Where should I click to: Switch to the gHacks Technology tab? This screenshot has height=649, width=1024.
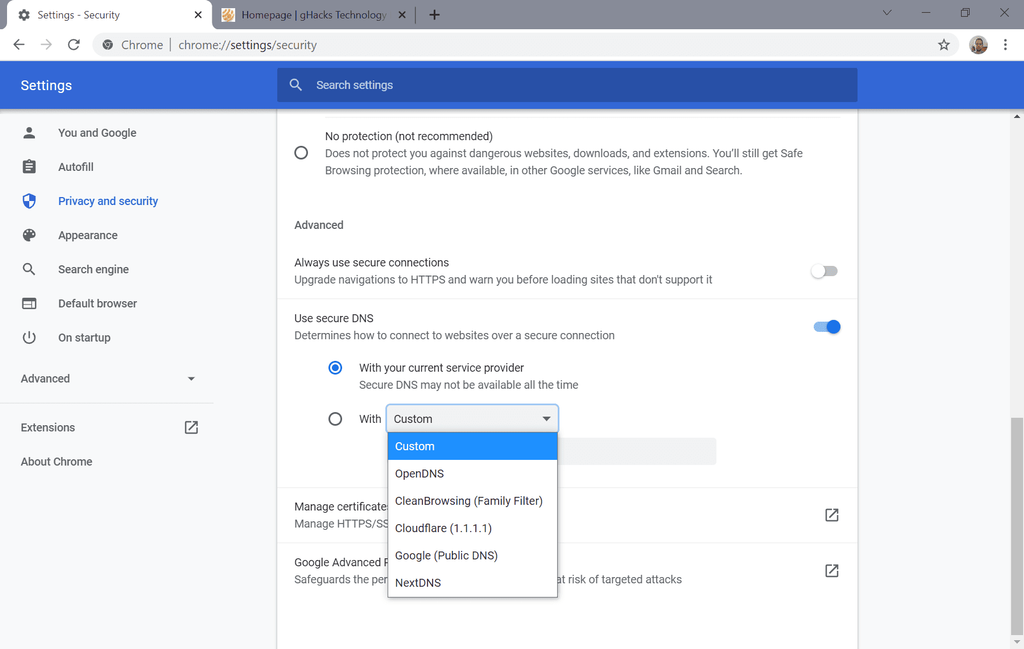312,15
